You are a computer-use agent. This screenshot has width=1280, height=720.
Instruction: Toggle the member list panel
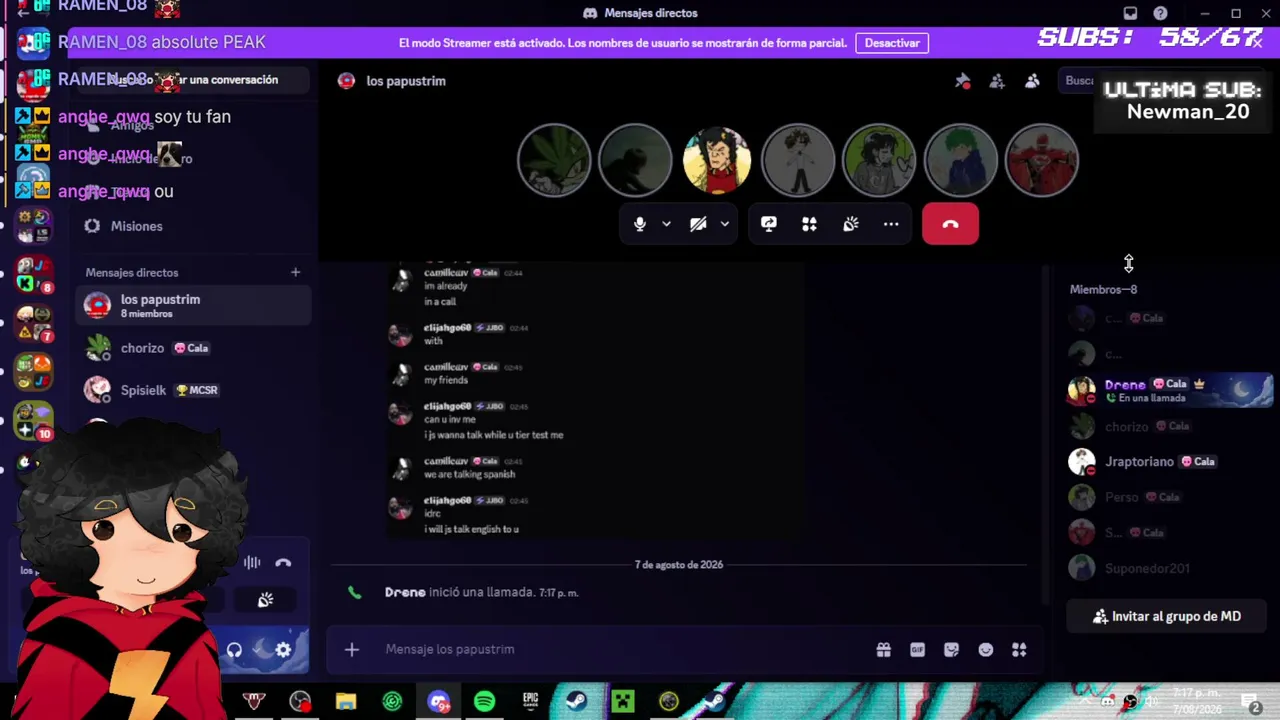point(1032,81)
